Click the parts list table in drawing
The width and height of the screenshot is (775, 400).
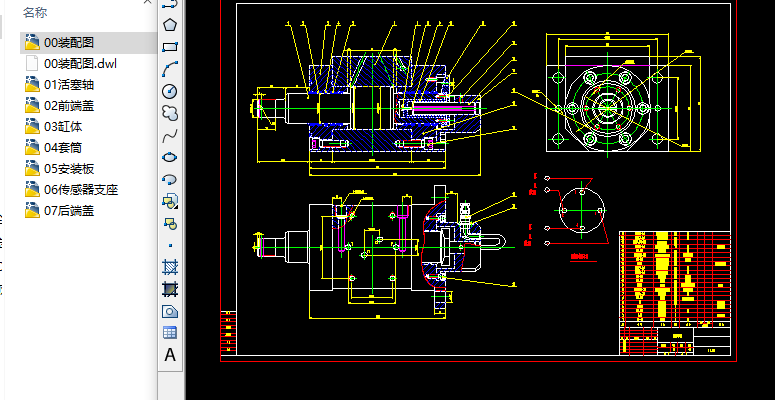[675, 277]
